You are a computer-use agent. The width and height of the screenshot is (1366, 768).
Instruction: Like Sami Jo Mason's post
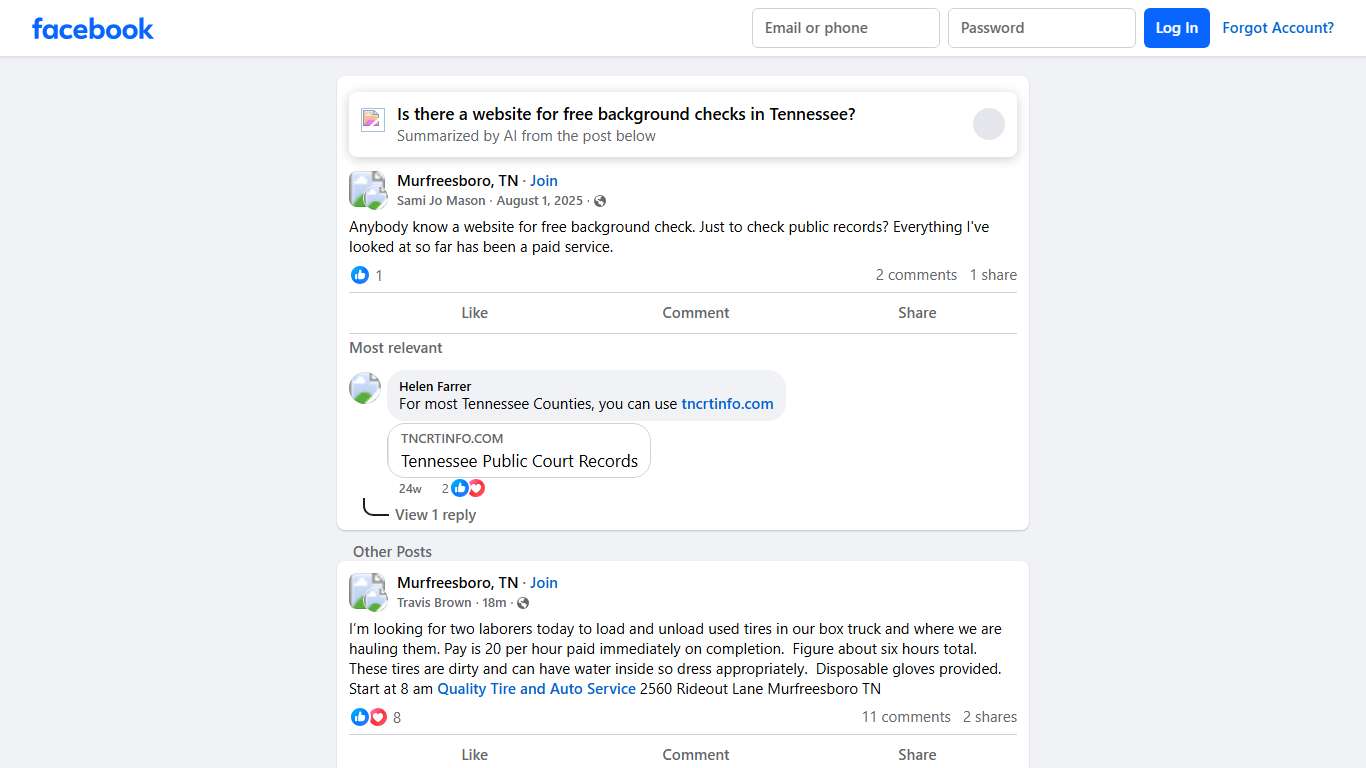[x=474, y=313]
